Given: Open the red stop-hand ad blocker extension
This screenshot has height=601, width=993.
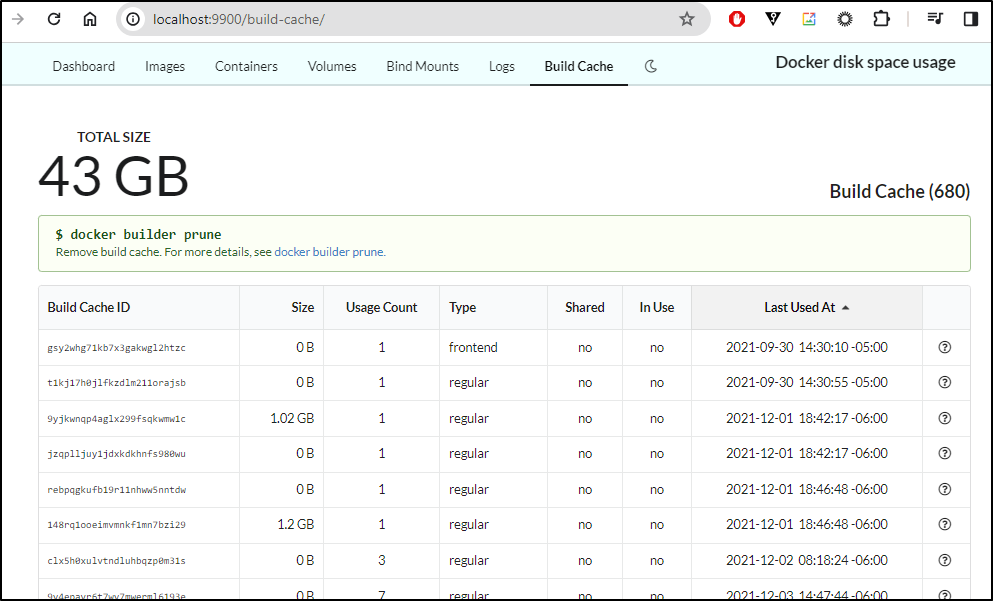Looking at the screenshot, I should coord(737,19).
